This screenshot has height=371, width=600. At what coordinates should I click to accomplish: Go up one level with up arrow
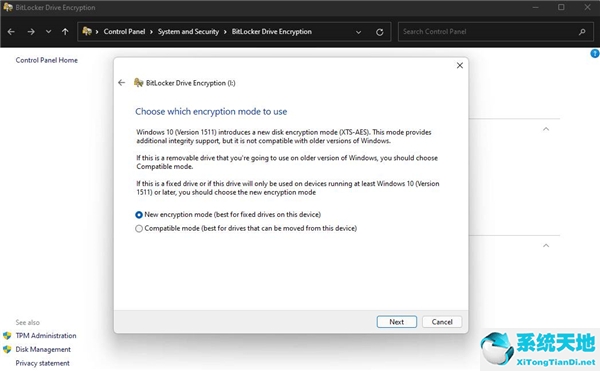[x=65, y=32]
